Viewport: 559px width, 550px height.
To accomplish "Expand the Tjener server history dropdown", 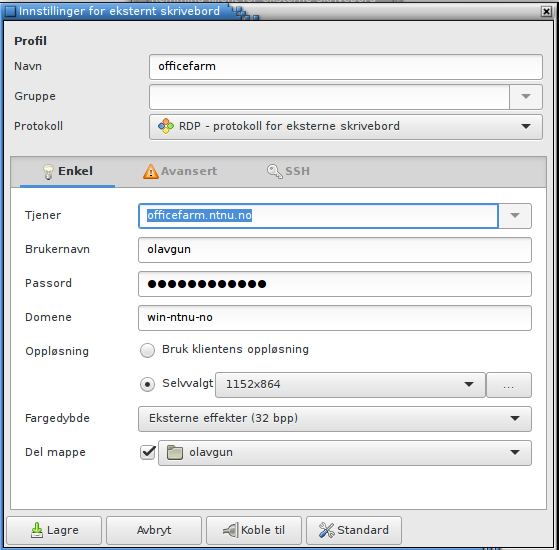I will pos(514,216).
